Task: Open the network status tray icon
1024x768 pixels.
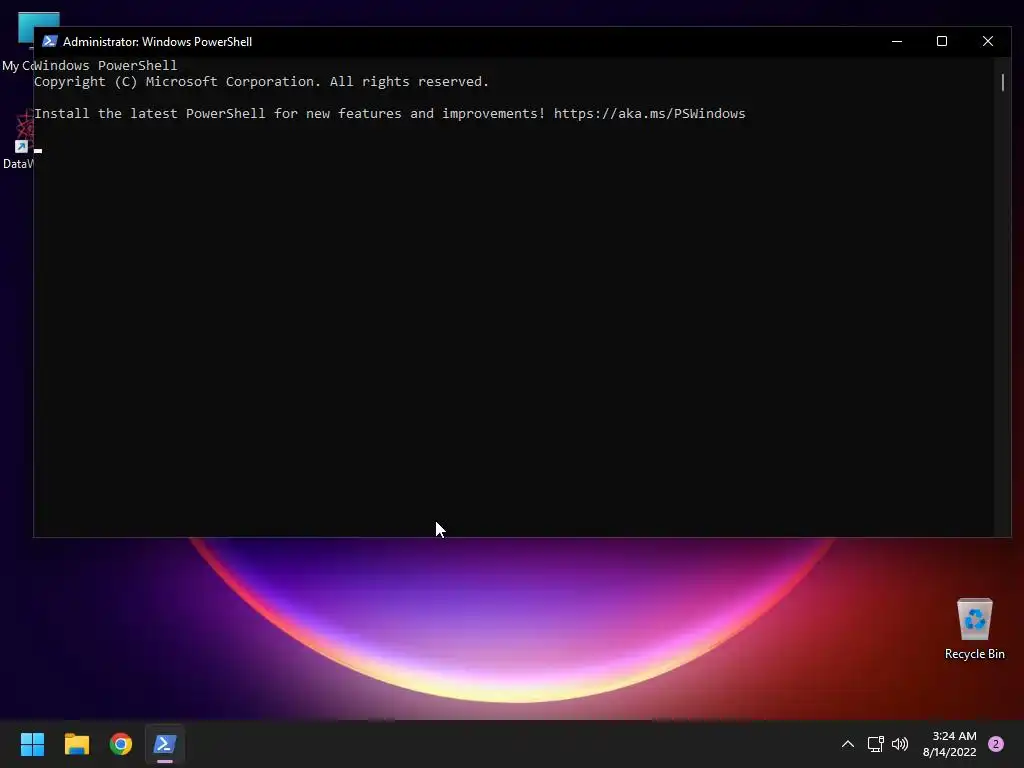Action: [875, 744]
